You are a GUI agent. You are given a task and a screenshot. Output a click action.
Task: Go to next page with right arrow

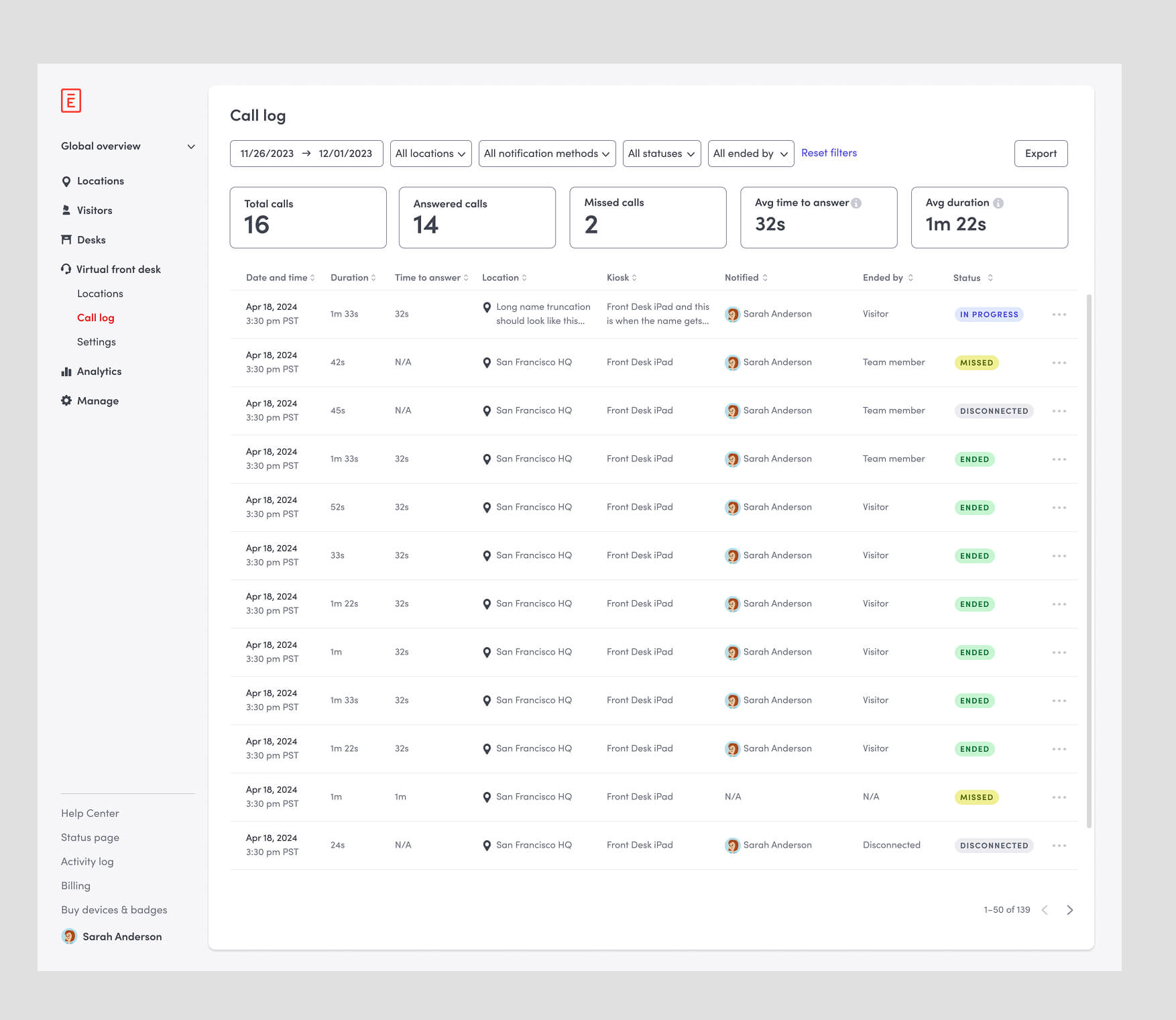click(1069, 910)
